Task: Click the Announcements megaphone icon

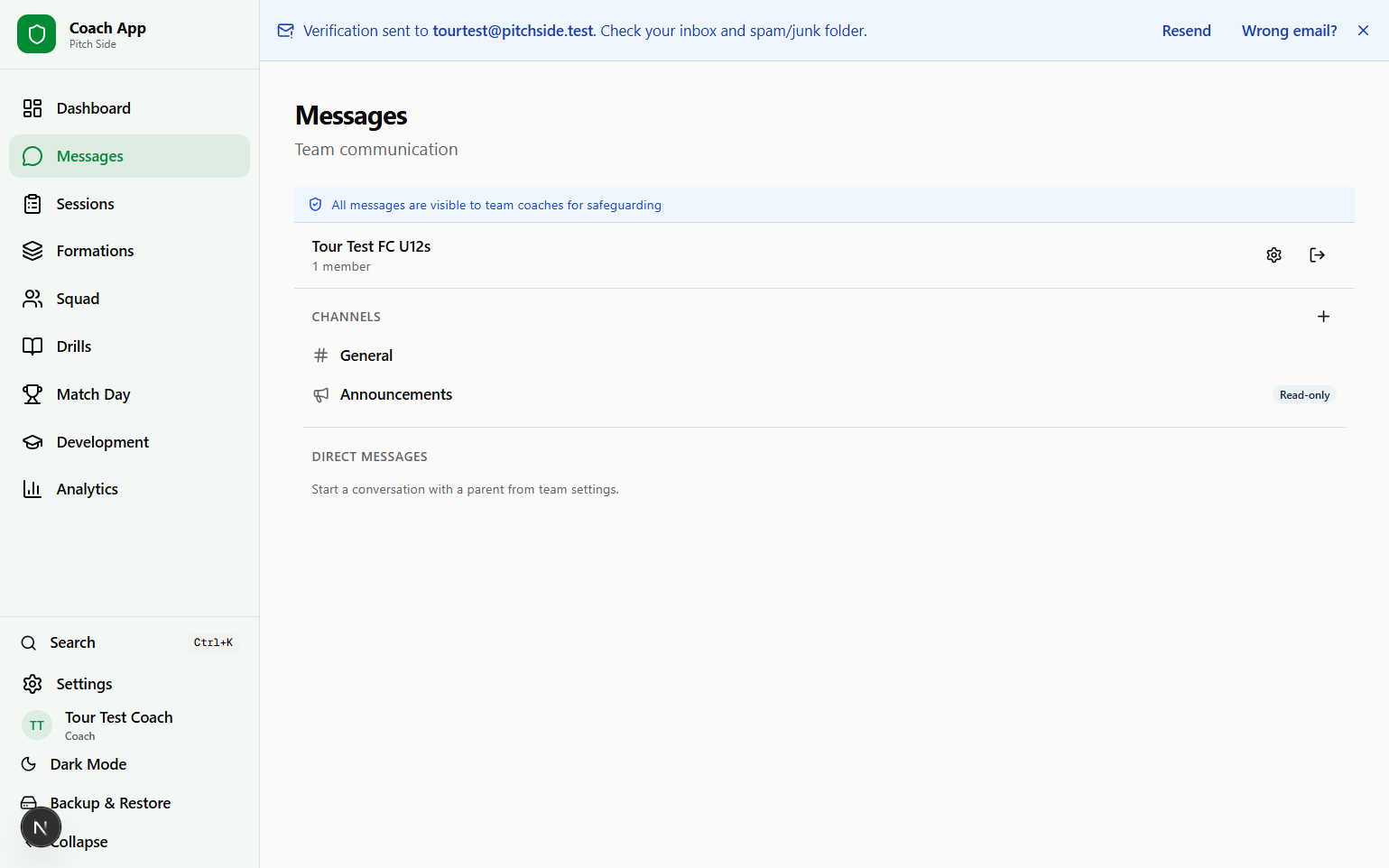Action: click(x=320, y=395)
